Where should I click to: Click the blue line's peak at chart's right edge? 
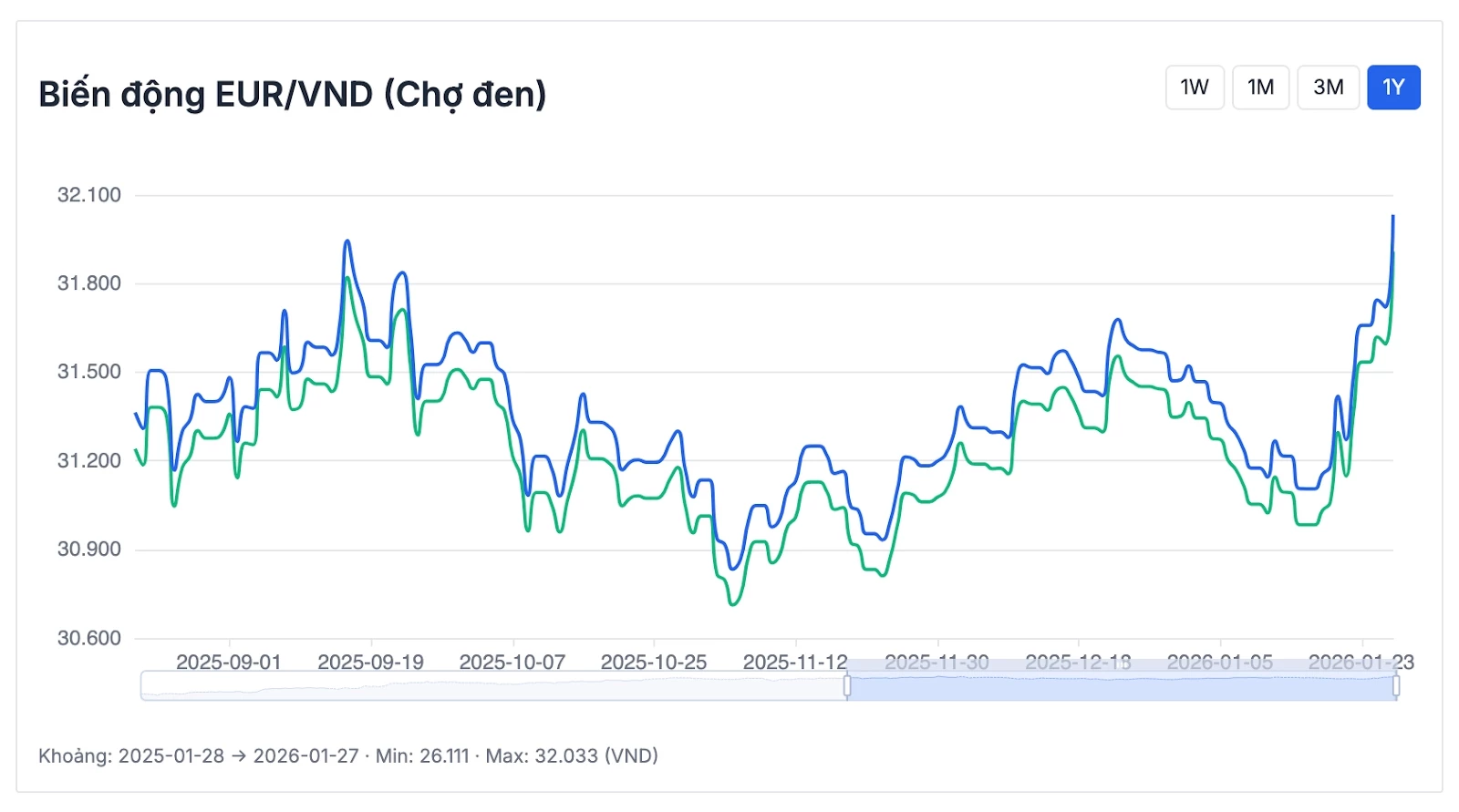pyautogui.click(x=1392, y=217)
